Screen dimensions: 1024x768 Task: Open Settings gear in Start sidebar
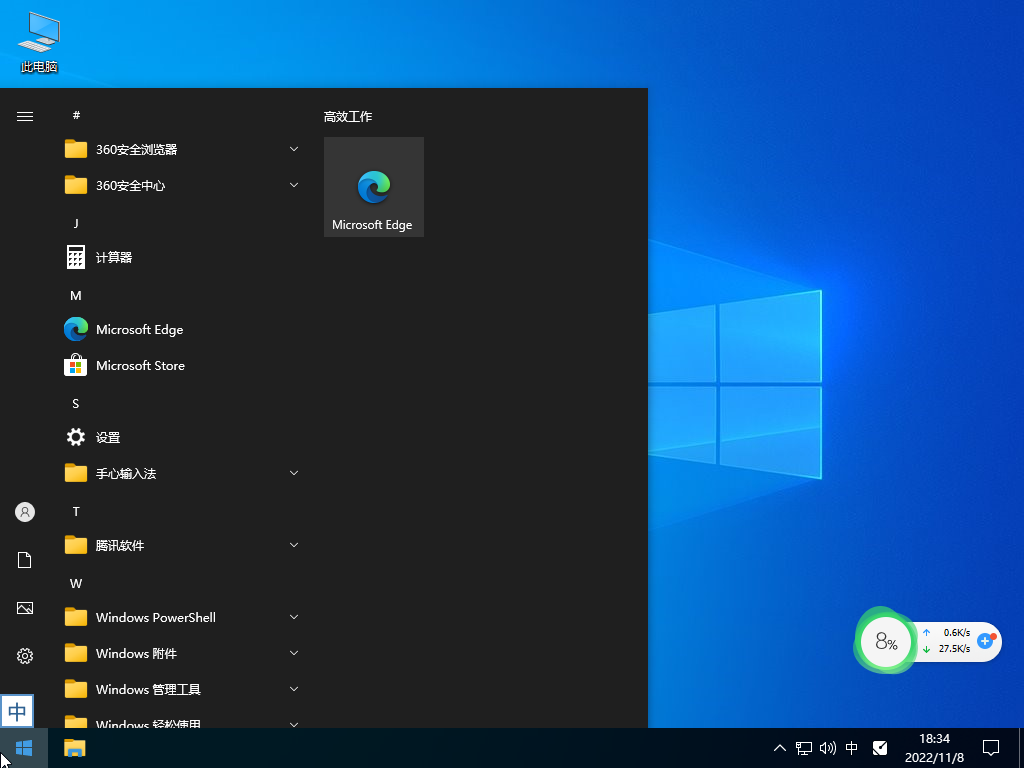tap(25, 656)
